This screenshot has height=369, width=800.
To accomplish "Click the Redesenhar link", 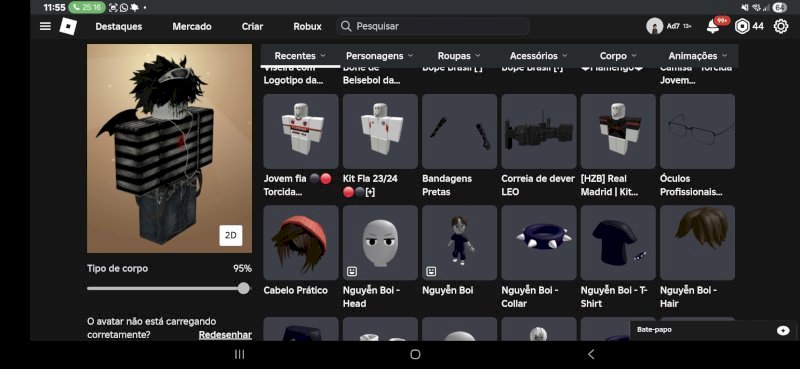I will [225, 335].
